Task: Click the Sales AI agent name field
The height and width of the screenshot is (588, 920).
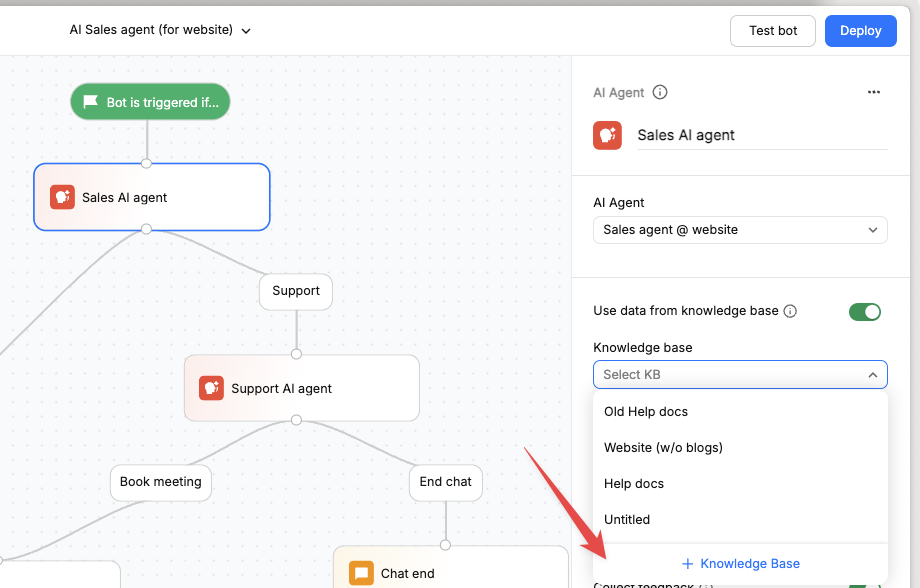Action: click(762, 135)
